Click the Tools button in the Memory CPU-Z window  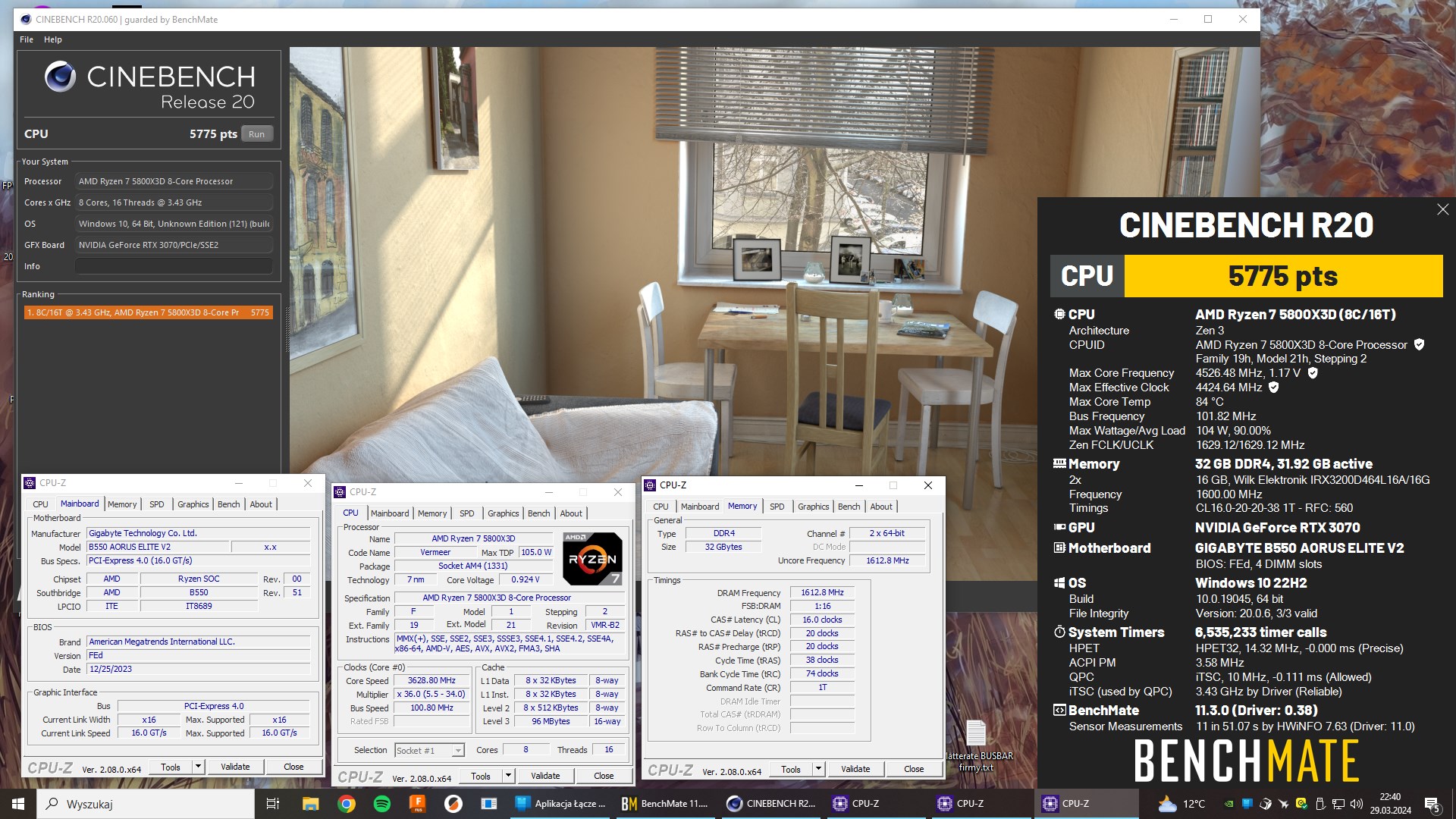791,769
